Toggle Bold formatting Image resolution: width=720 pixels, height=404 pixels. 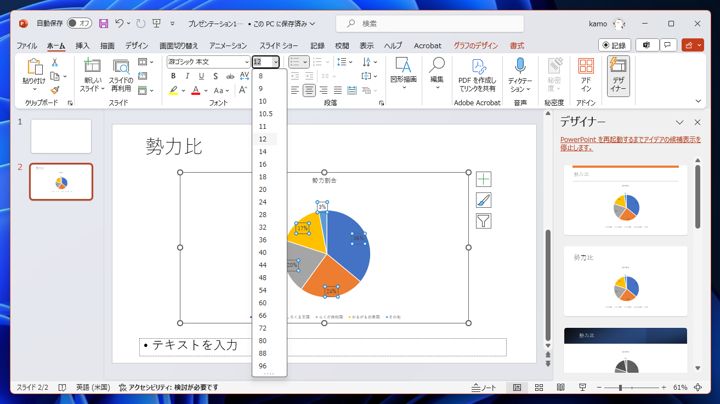click(173, 76)
